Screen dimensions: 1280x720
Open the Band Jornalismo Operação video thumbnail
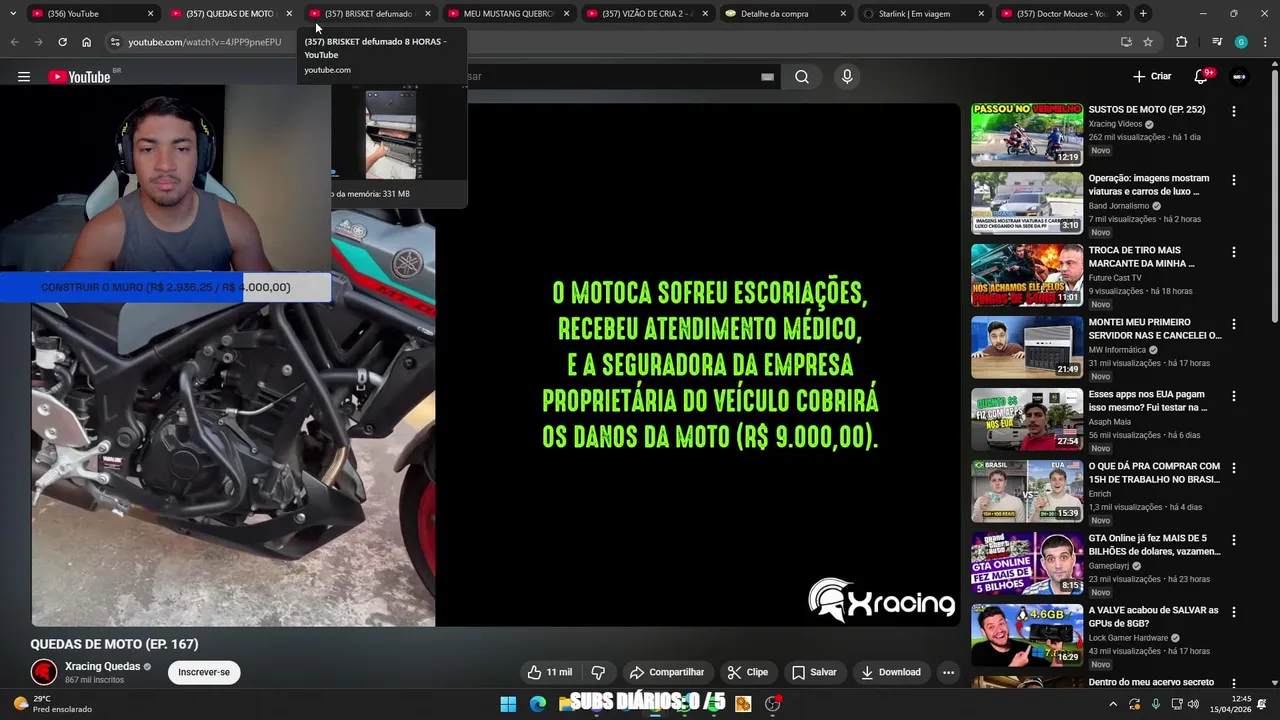pos(1027,203)
